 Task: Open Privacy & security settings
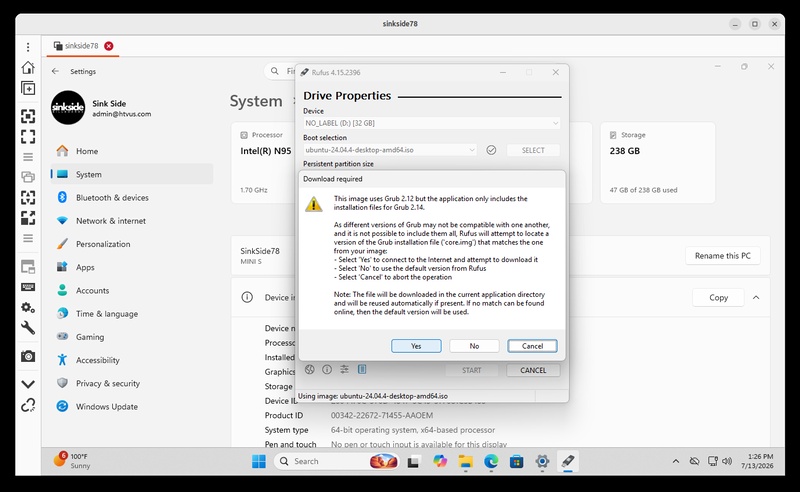[132, 383]
